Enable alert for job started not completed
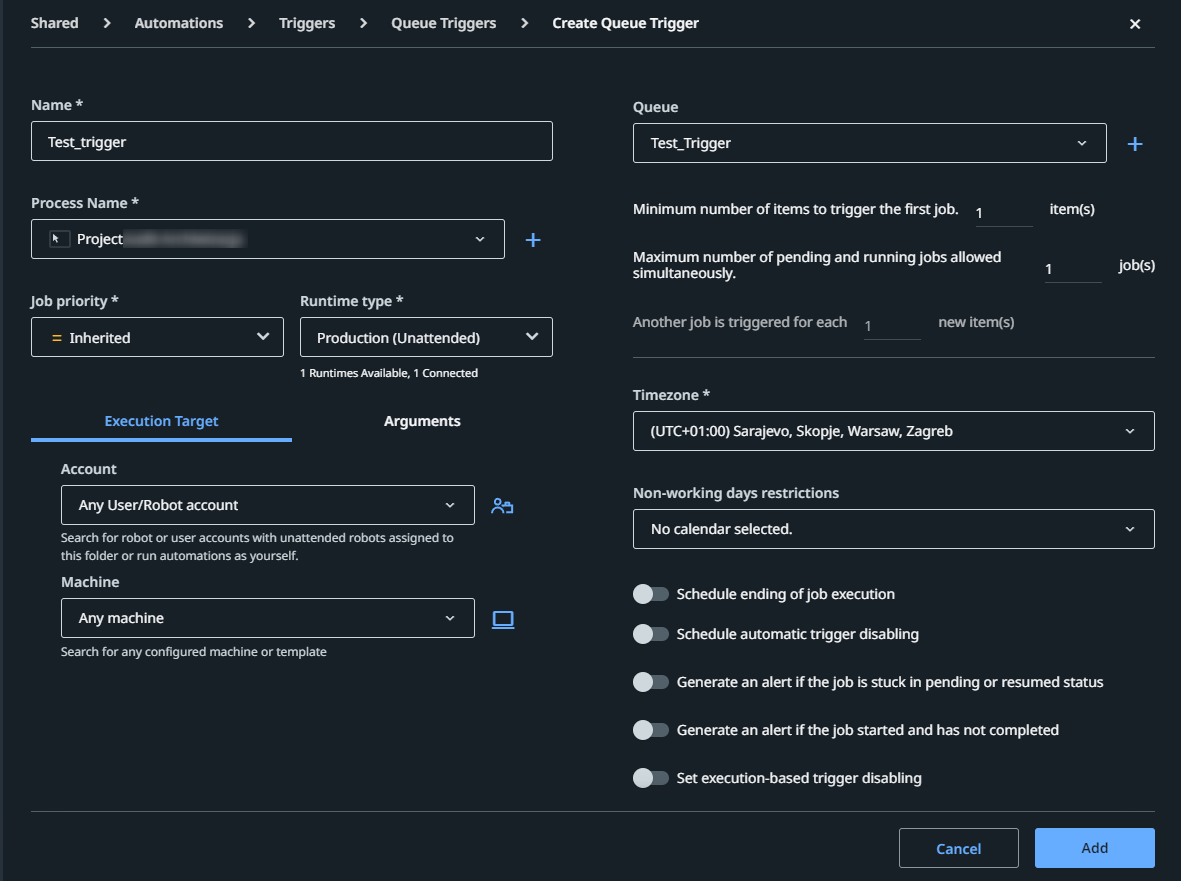This screenshot has height=881, width=1181. (x=651, y=730)
